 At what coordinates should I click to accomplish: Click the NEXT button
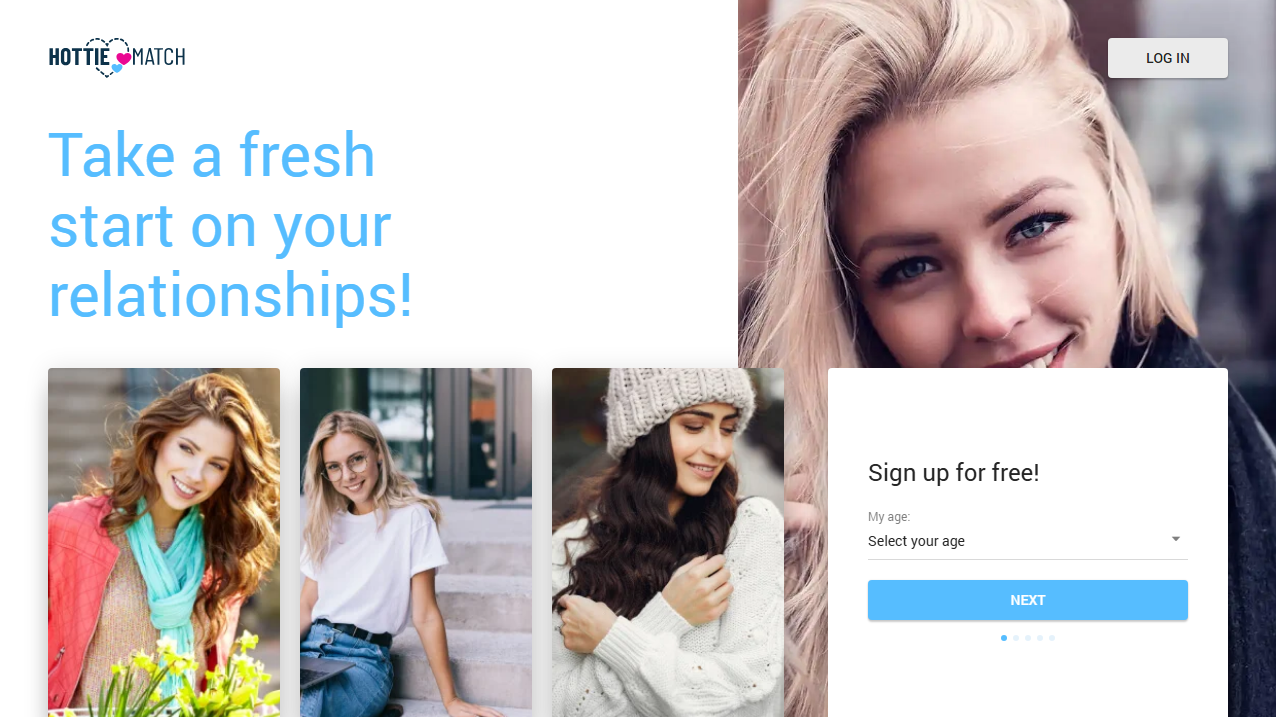pos(1028,600)
